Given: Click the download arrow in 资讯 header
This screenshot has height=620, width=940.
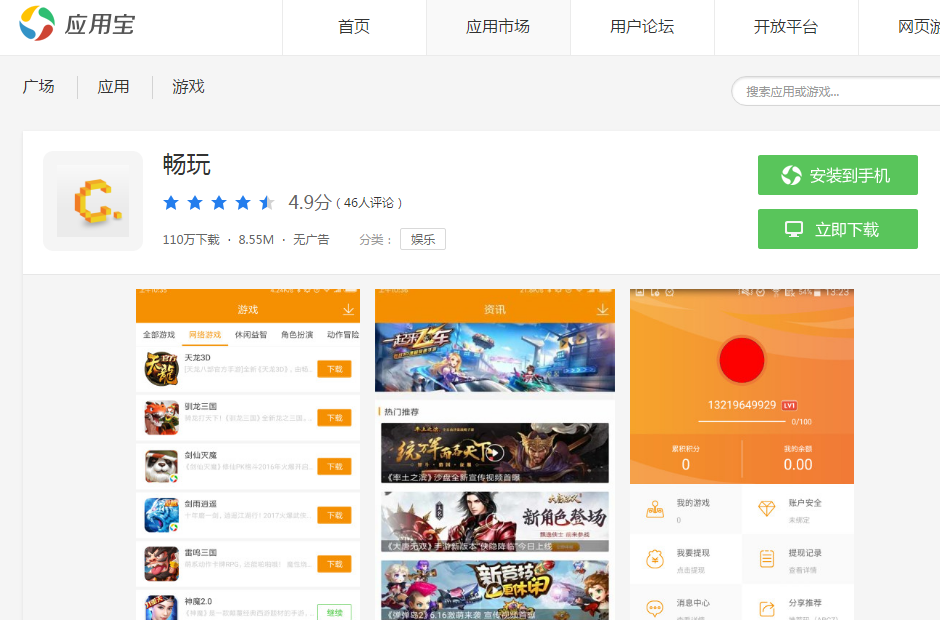Looking at the screenshot, I should pyautogui.click(x=601, y=310).
